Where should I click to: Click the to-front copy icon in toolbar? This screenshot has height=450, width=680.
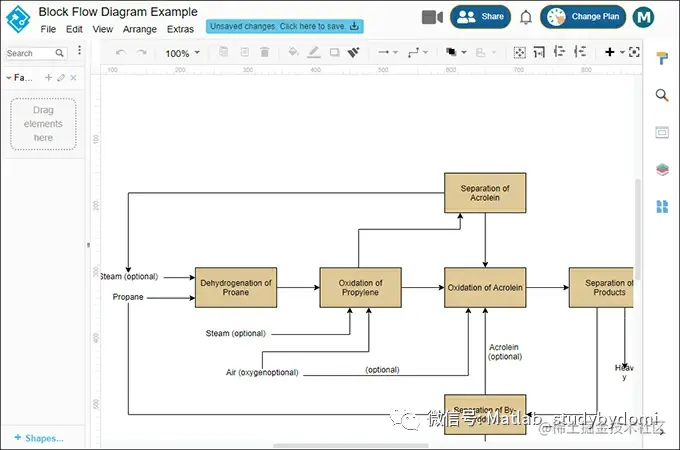(x=223, y=52)
